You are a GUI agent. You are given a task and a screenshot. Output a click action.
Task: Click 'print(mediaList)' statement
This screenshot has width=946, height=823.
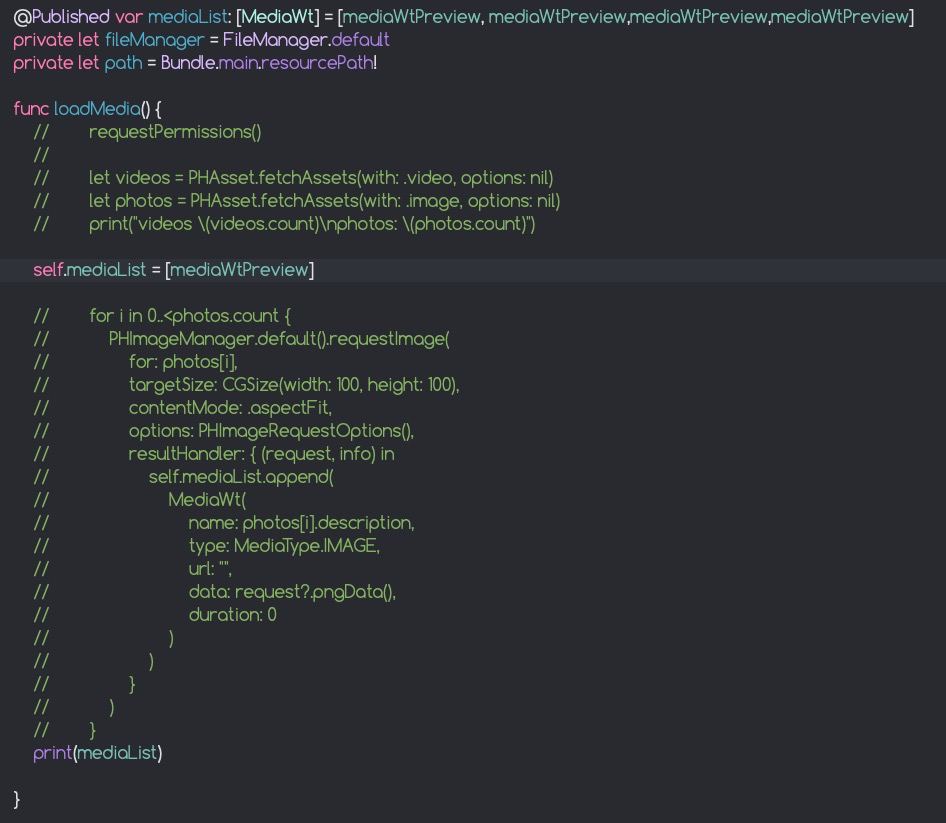[x=98, y=752]
